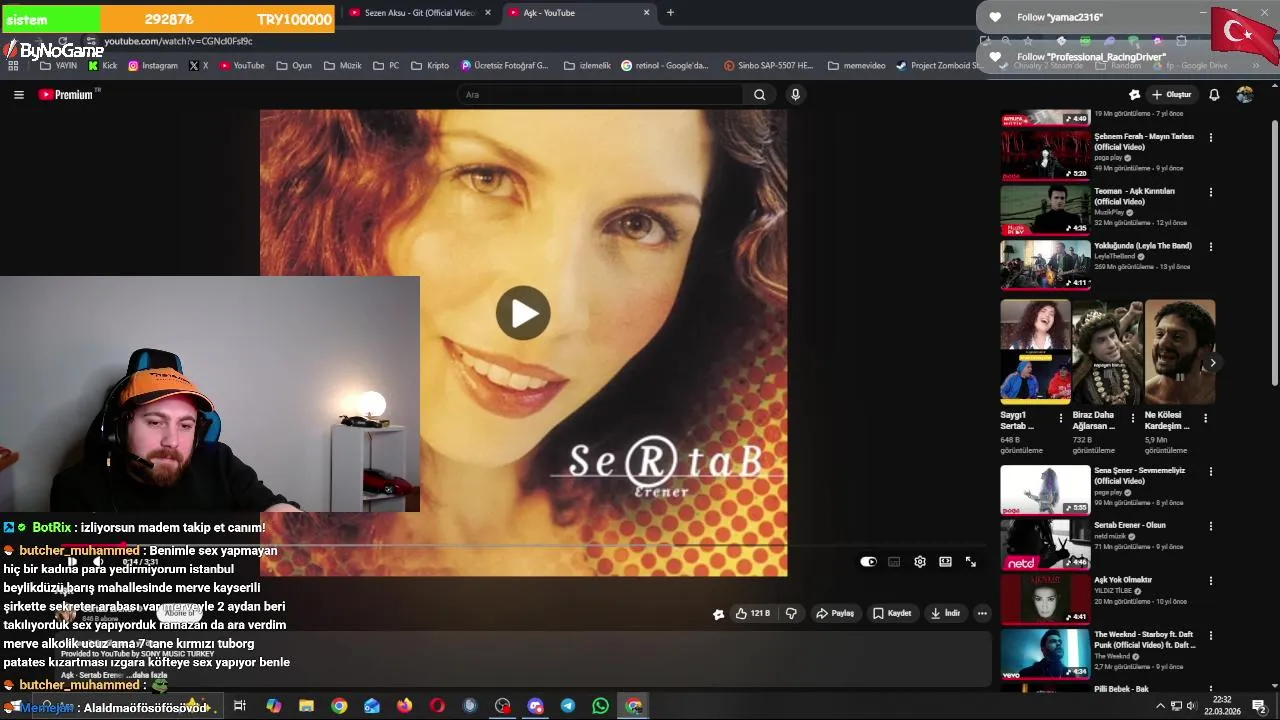Open the X bookmark
1280x720 pixels.
click(199, 66)
